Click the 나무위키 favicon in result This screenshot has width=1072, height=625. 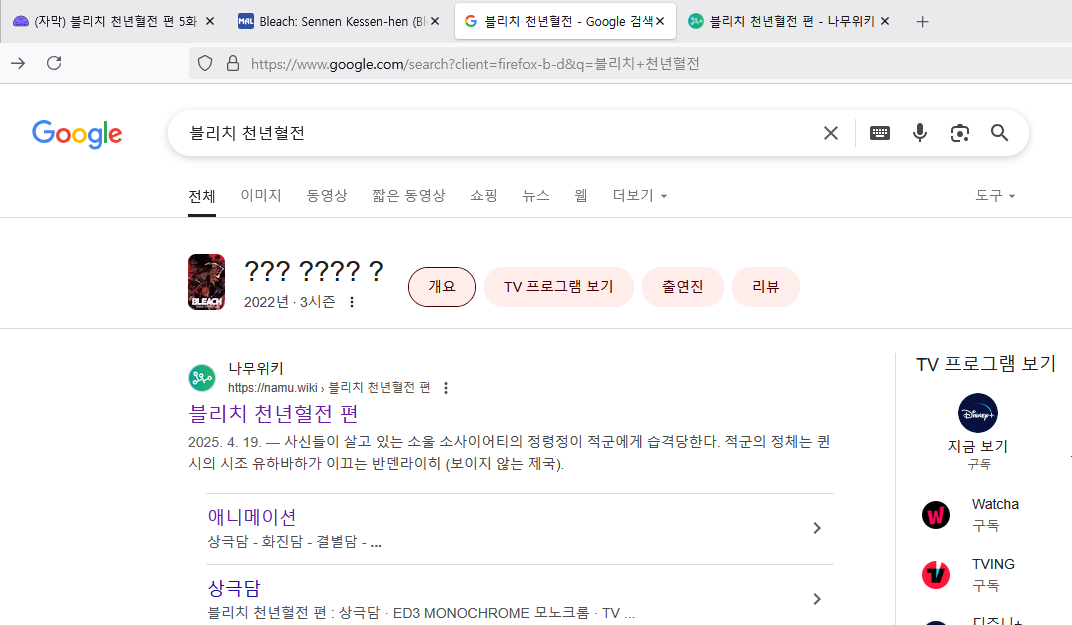point(202,377)
